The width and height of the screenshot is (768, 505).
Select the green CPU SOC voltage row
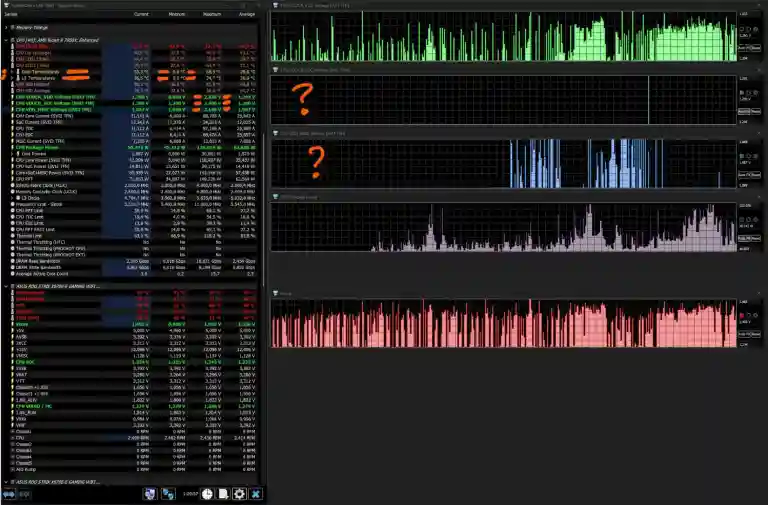[133, 362]
